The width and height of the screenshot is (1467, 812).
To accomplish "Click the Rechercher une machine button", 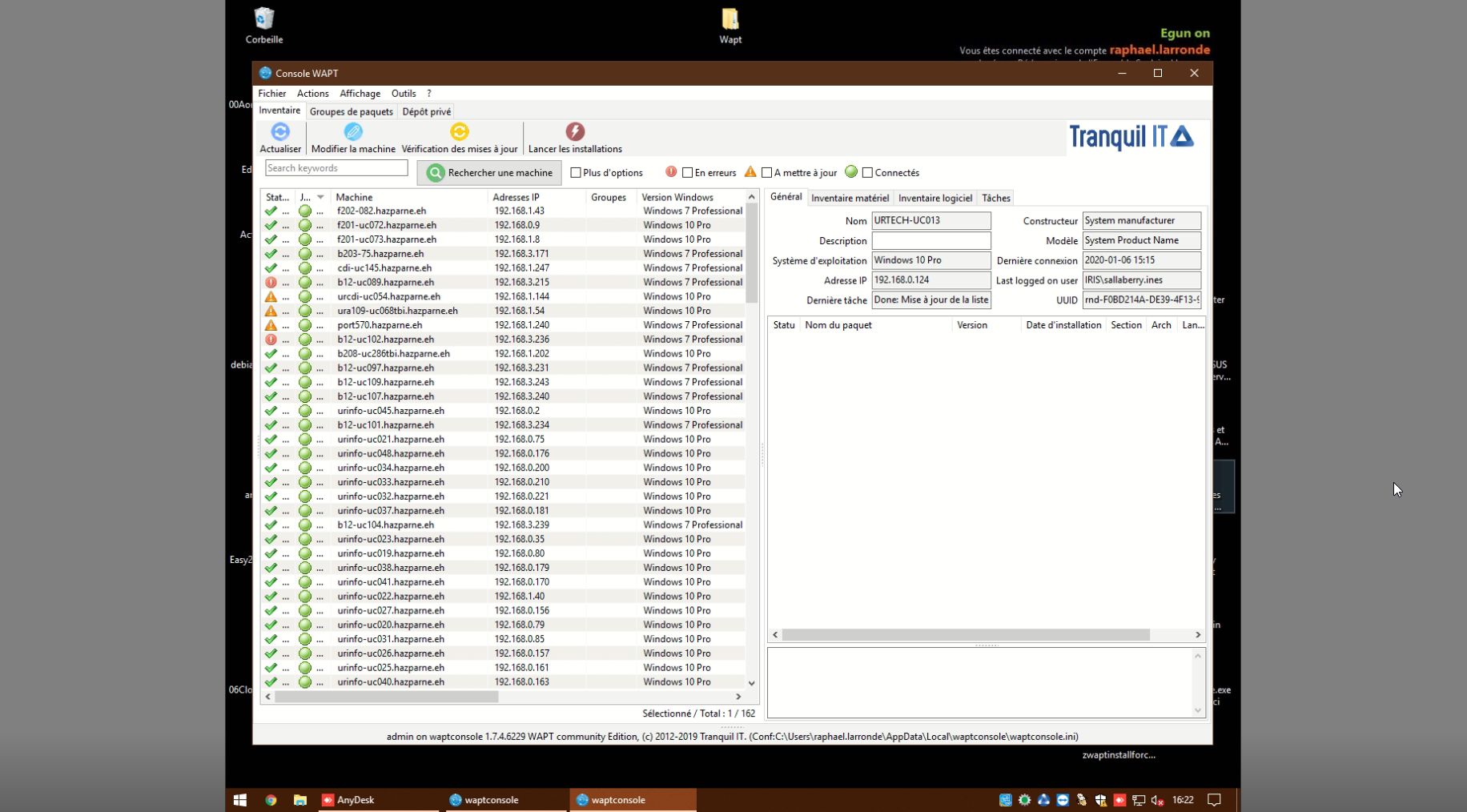I will click(x=489, y=172).
